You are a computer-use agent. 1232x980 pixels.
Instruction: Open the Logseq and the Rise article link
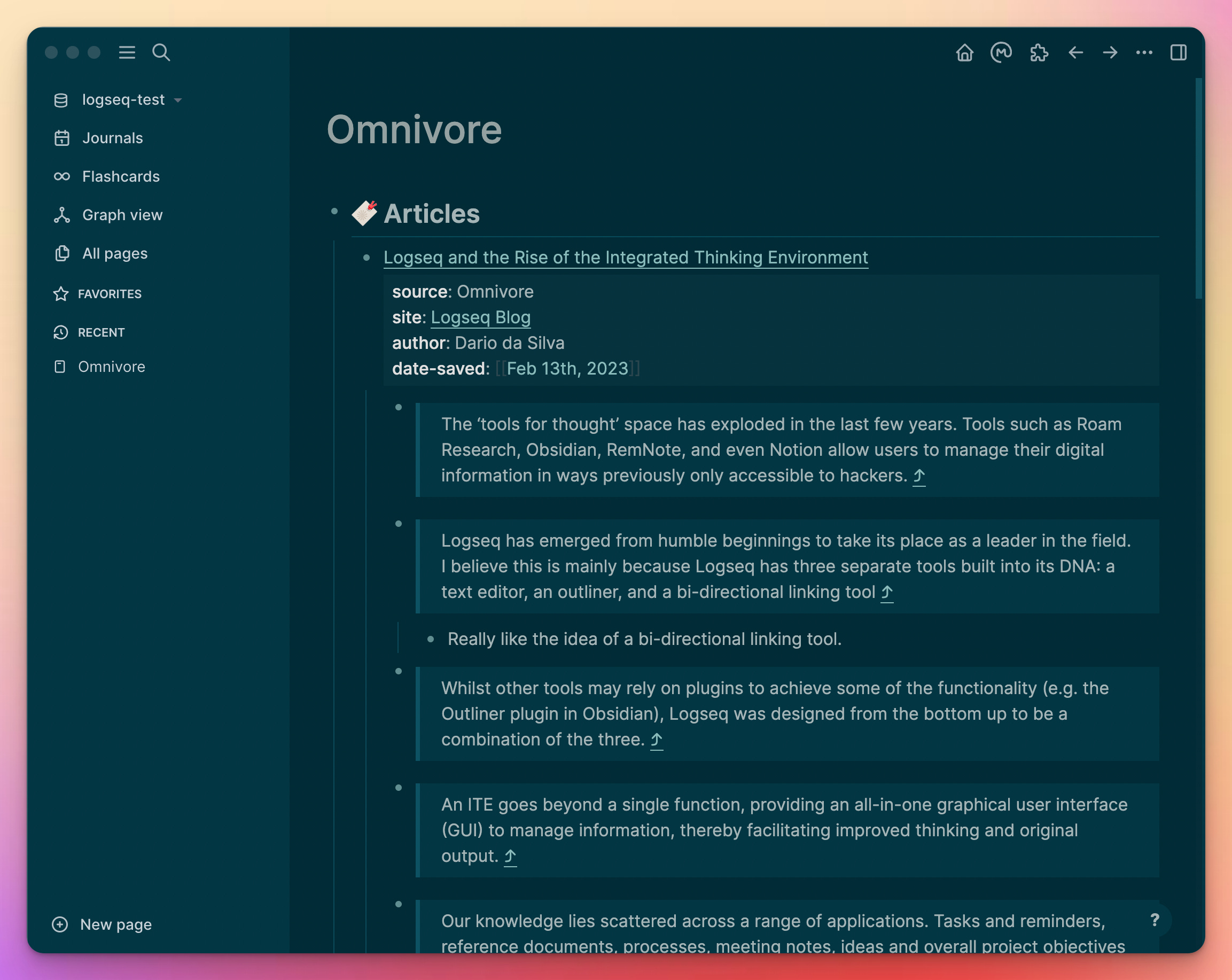coord(626,258)
